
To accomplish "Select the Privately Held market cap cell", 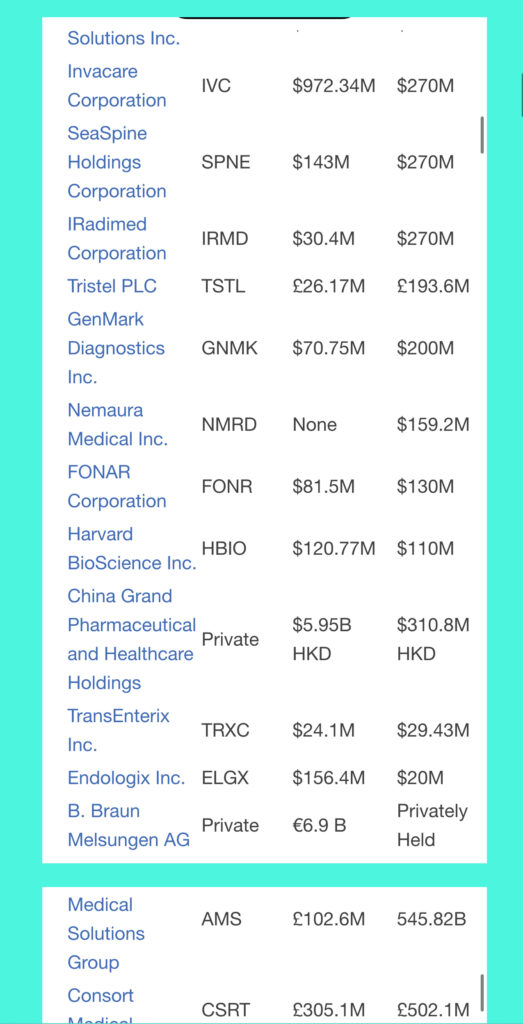I will point(432,825).
